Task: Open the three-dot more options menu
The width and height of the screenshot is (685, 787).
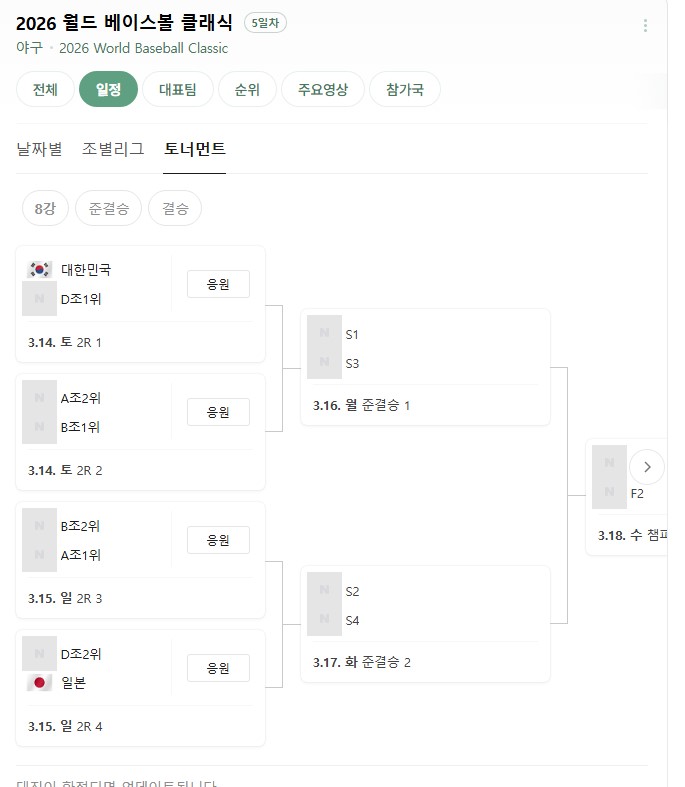Action: tap(645, 26)
